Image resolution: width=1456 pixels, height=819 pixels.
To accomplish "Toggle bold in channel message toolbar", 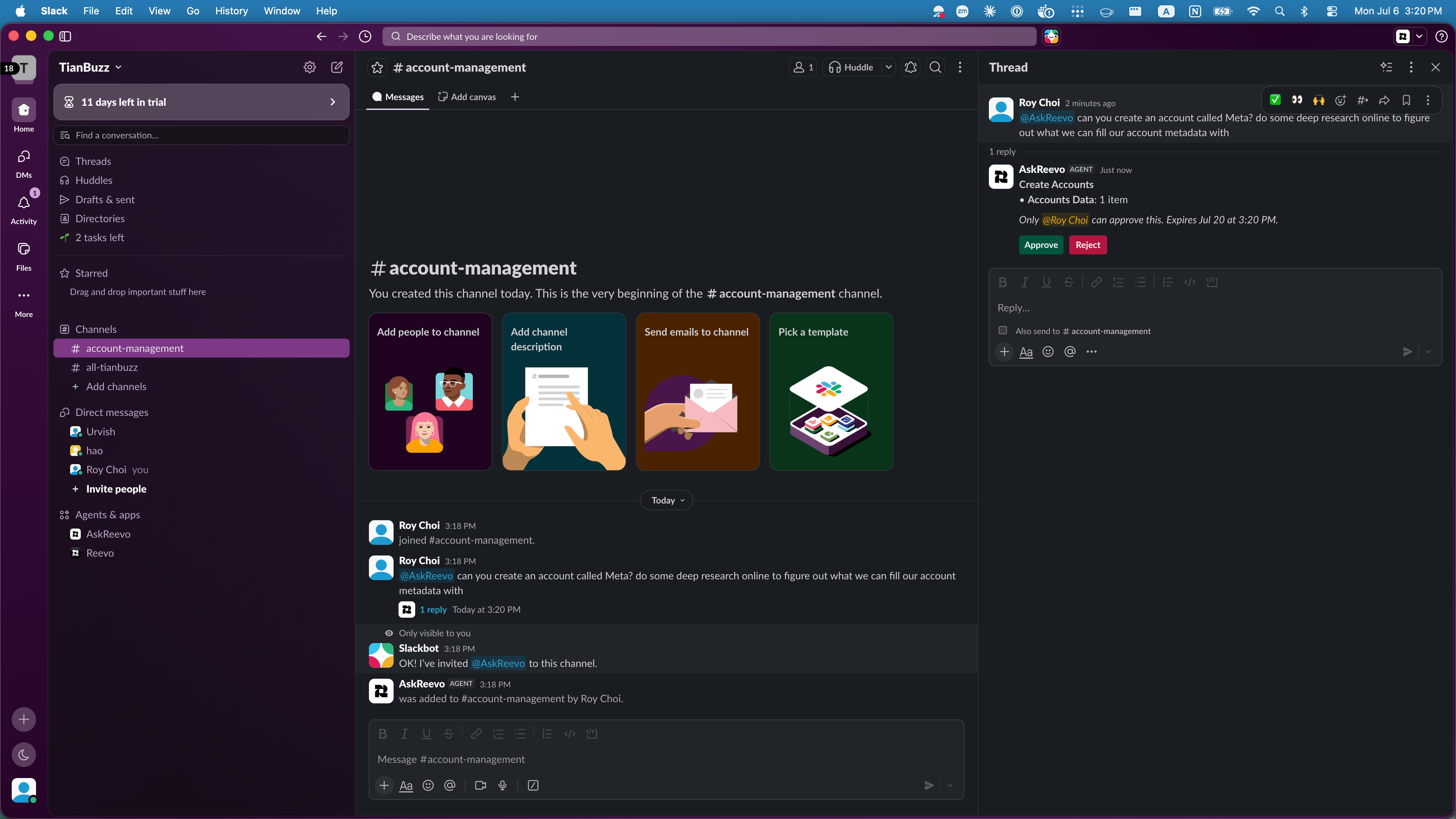I will [383, 734].
